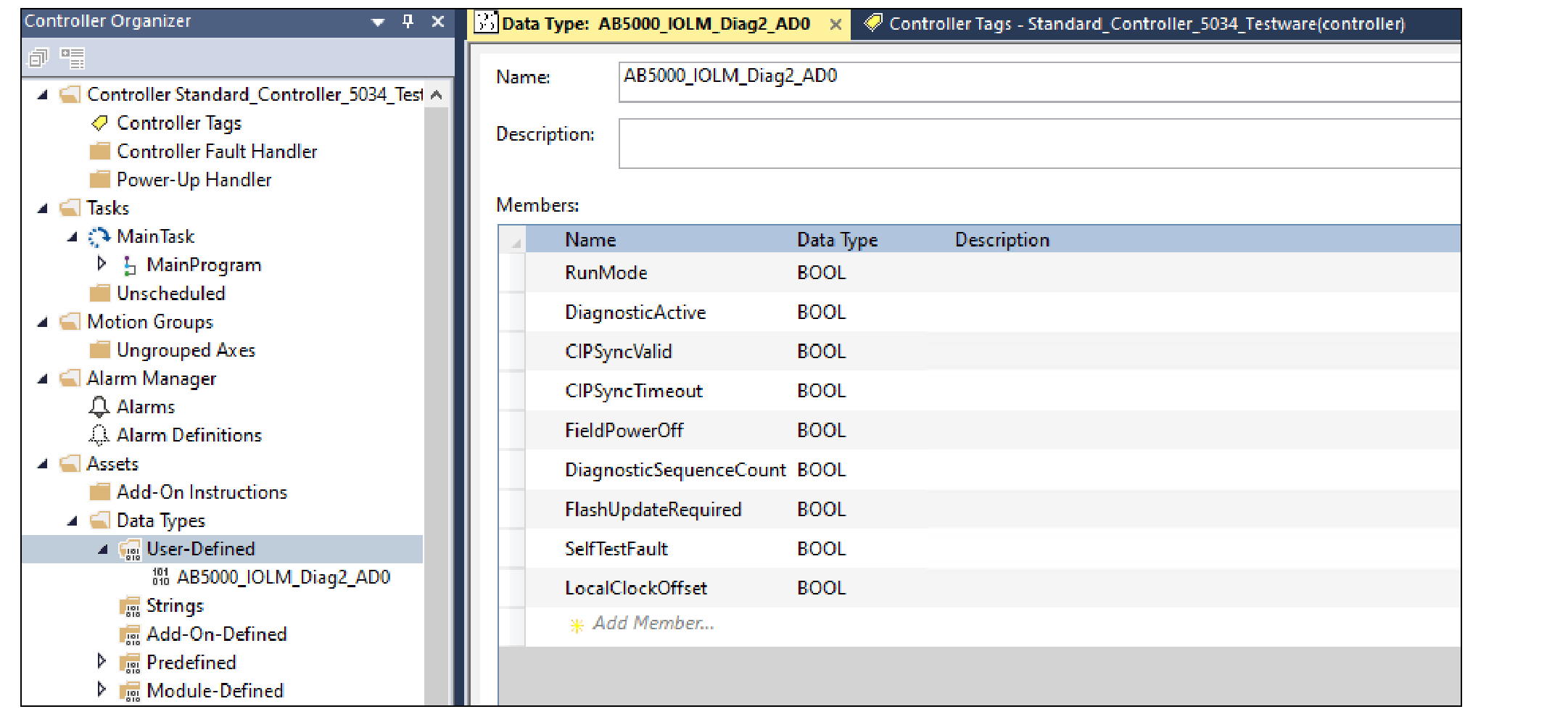This screenshot has width=1568, height=717.
Task: Expand the Module-Defined node
Action: [102, 689]
